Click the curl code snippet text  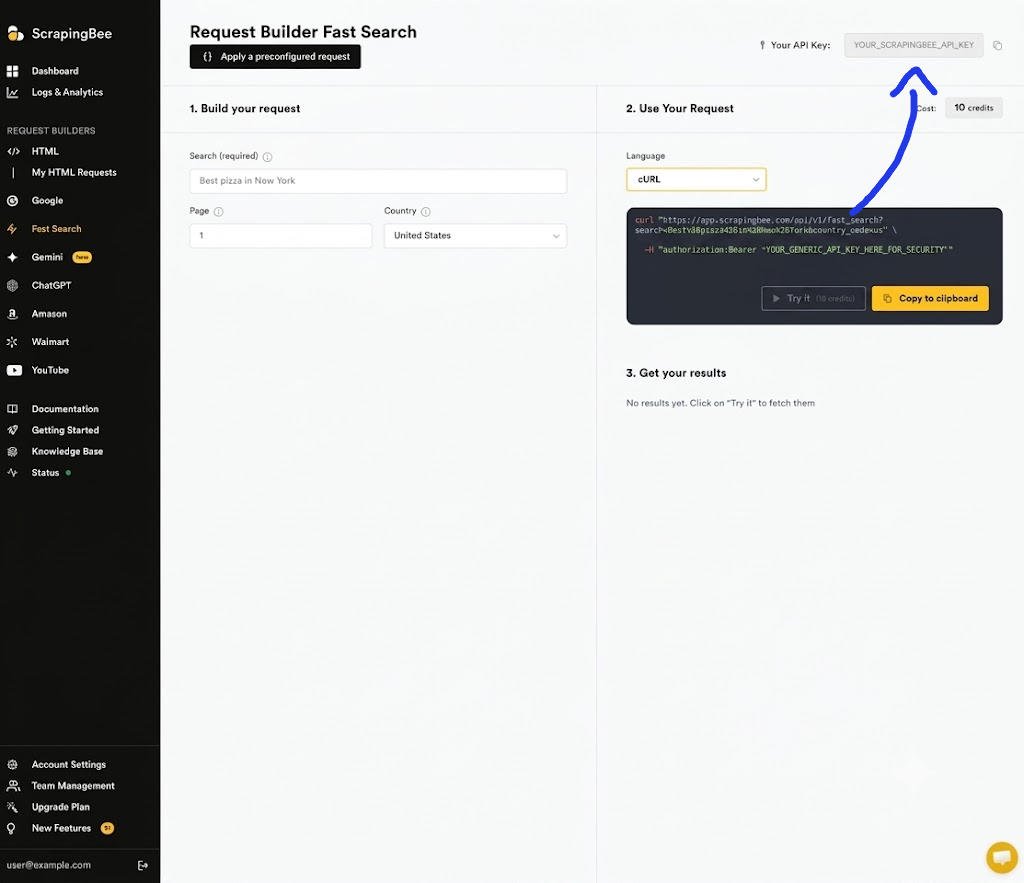pos(793,234)
